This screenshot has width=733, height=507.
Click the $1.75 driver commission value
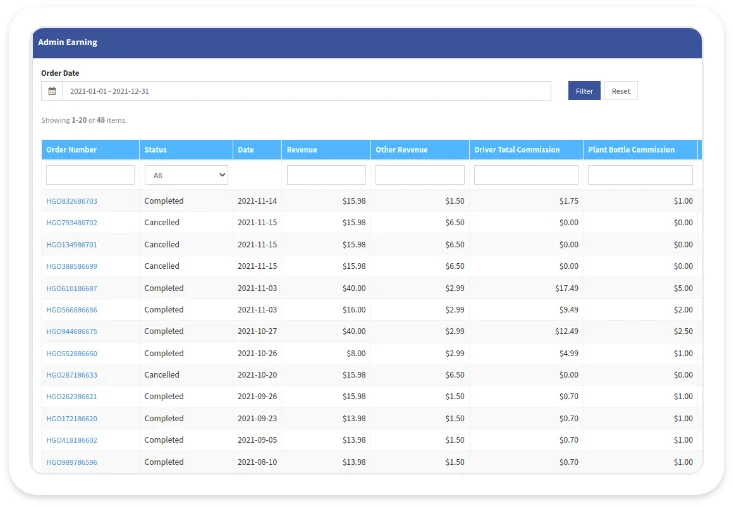(568, 201)
